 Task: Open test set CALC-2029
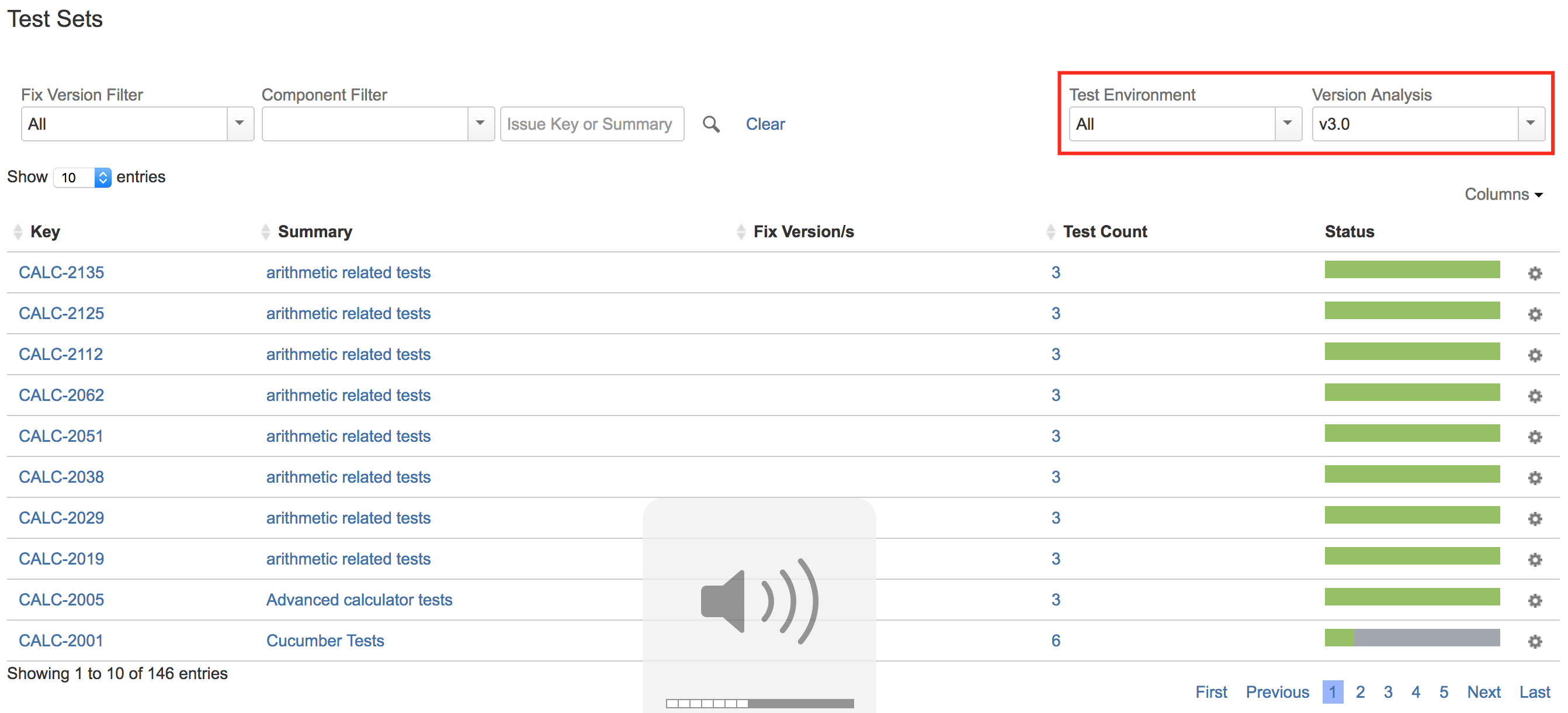(61, 518)
